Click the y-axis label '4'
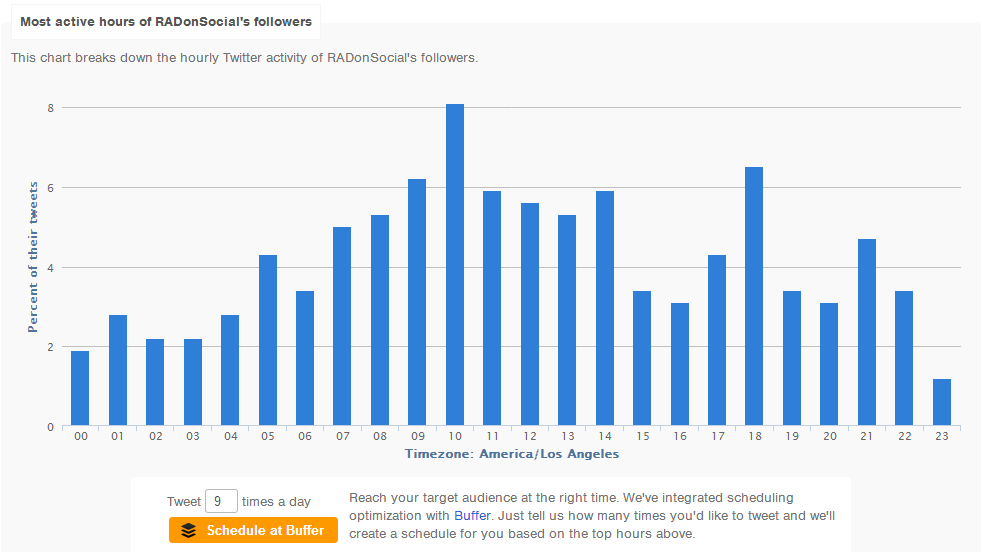983x552 pixels. (x=50, y=268)
